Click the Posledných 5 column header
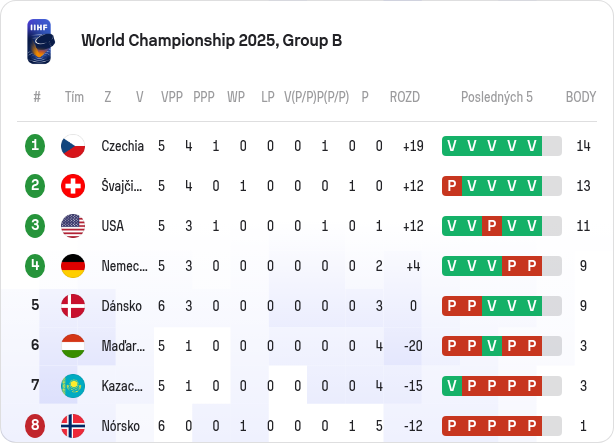Screen dimensions: 614x443 [x=497, y=97]
